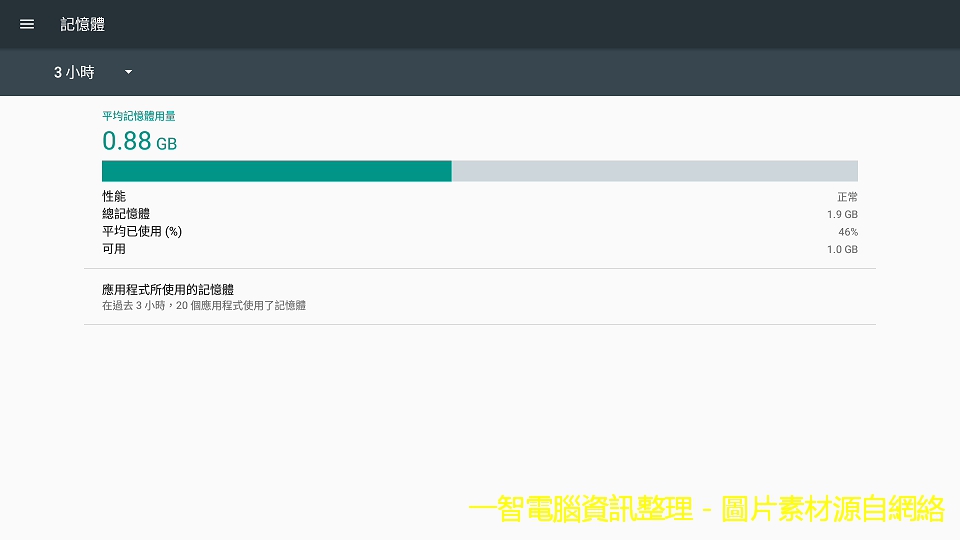Click the memory usage progress bar

click(479, 171)
